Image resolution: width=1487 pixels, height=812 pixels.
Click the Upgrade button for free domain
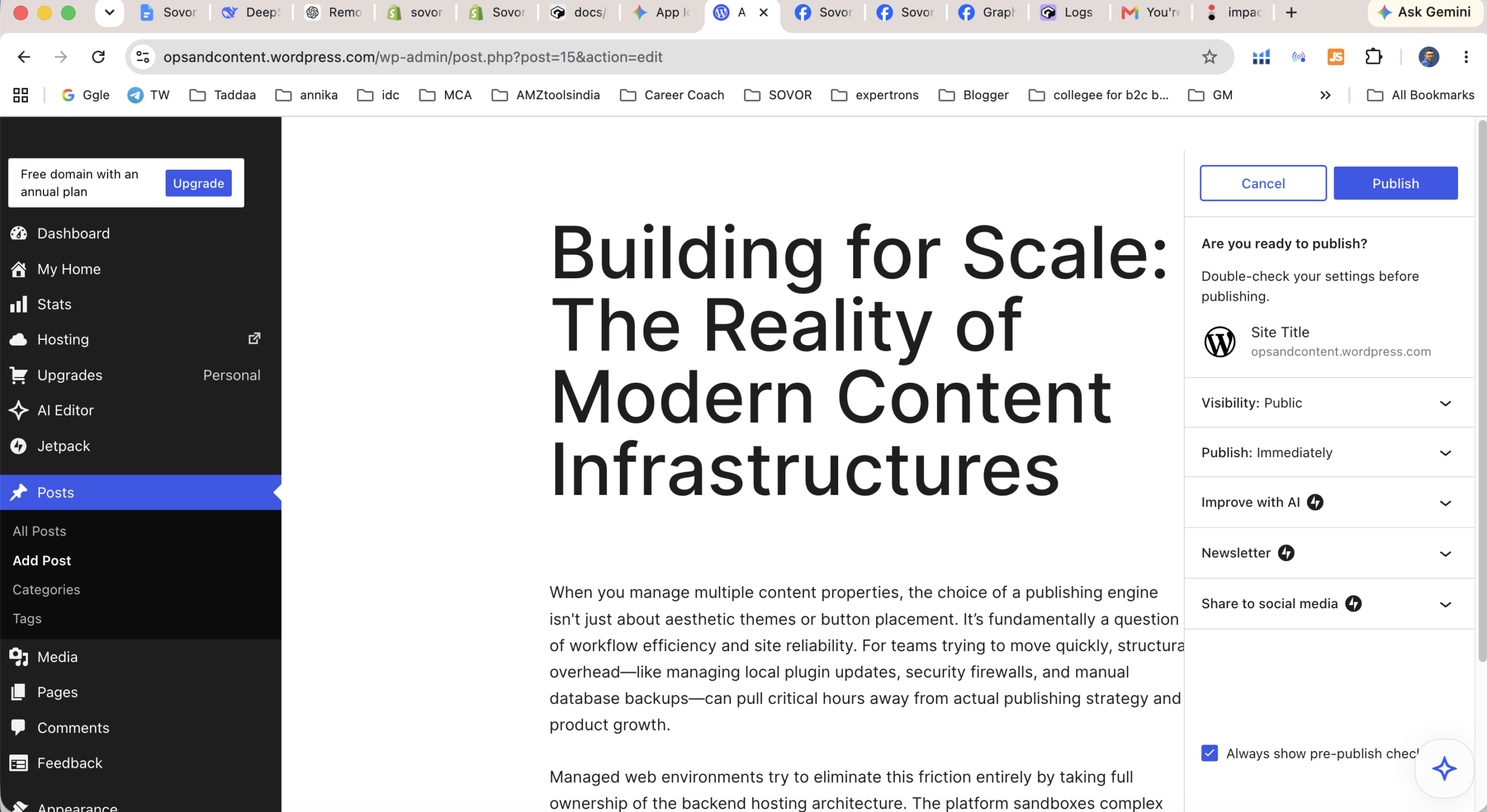[199, 183]
